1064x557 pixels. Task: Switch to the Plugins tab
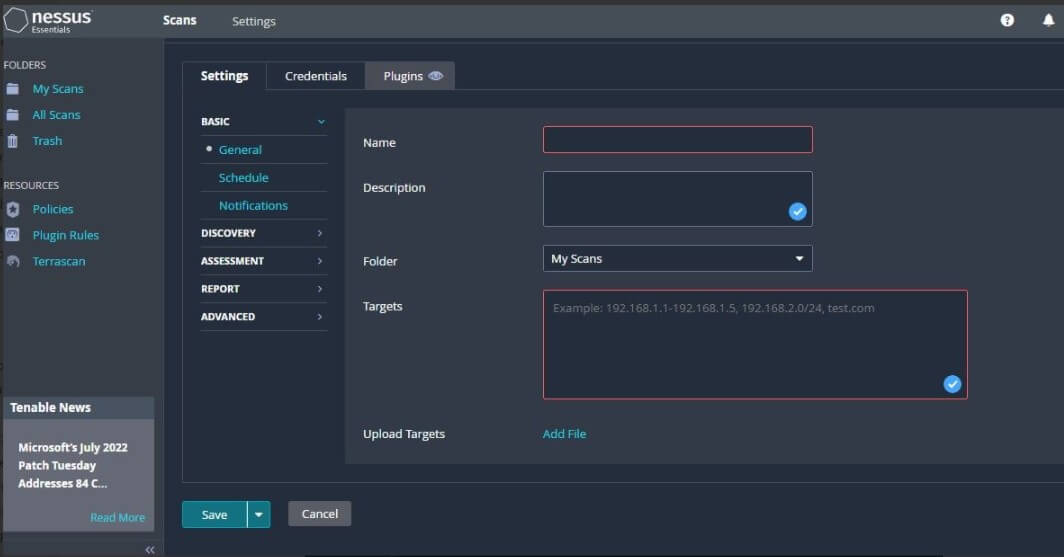click(410, 76)
